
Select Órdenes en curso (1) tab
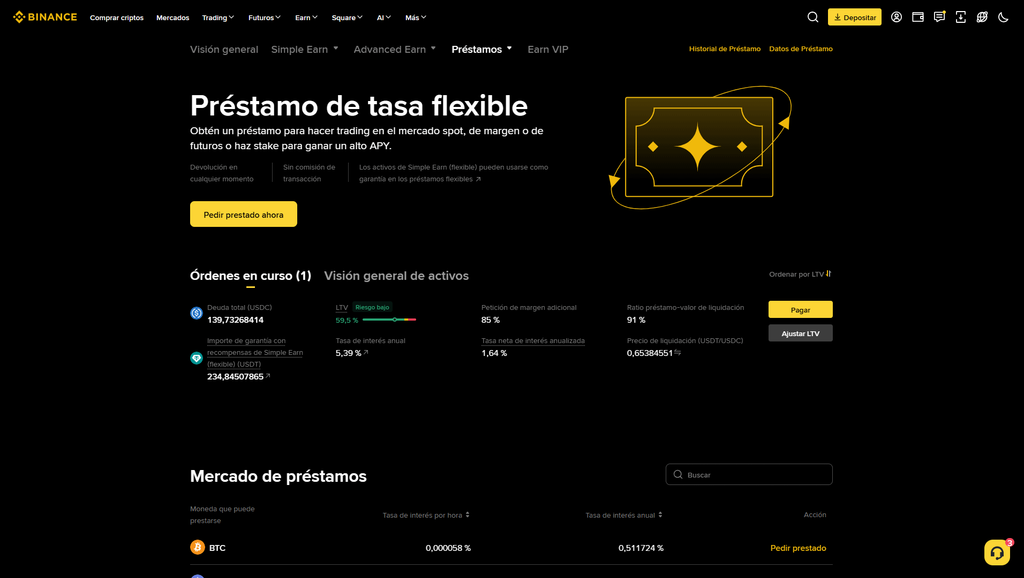point(250,276)
